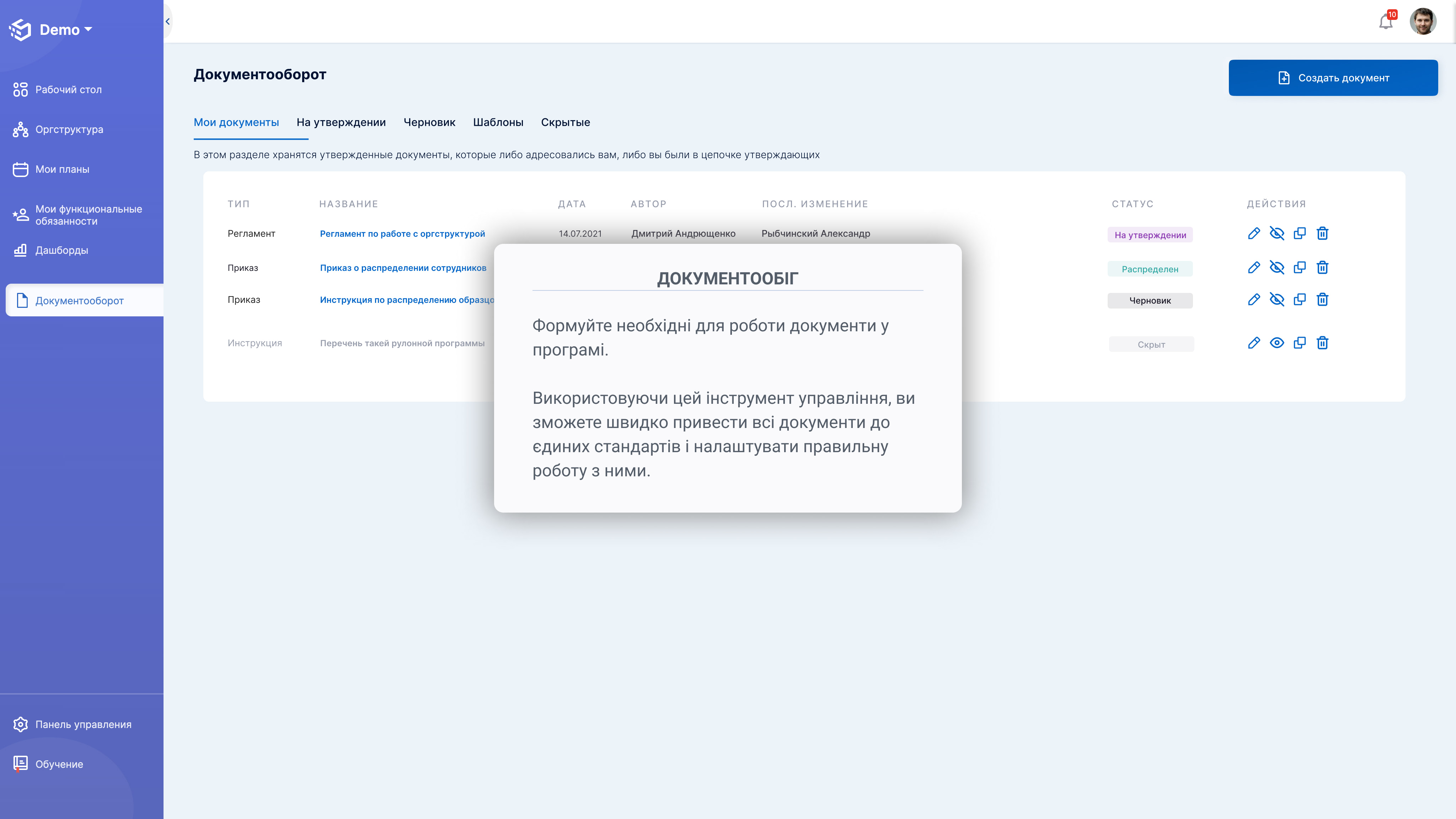This screenshot has width=1456, height=819.
Task: Copy the Распределен status document
Action: point(1300,267)
